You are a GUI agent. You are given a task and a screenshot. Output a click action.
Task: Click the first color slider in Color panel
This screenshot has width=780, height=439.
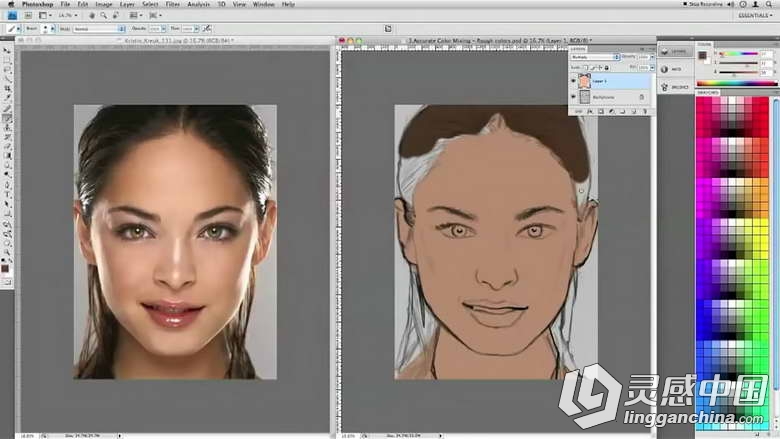tap(738, 54)
